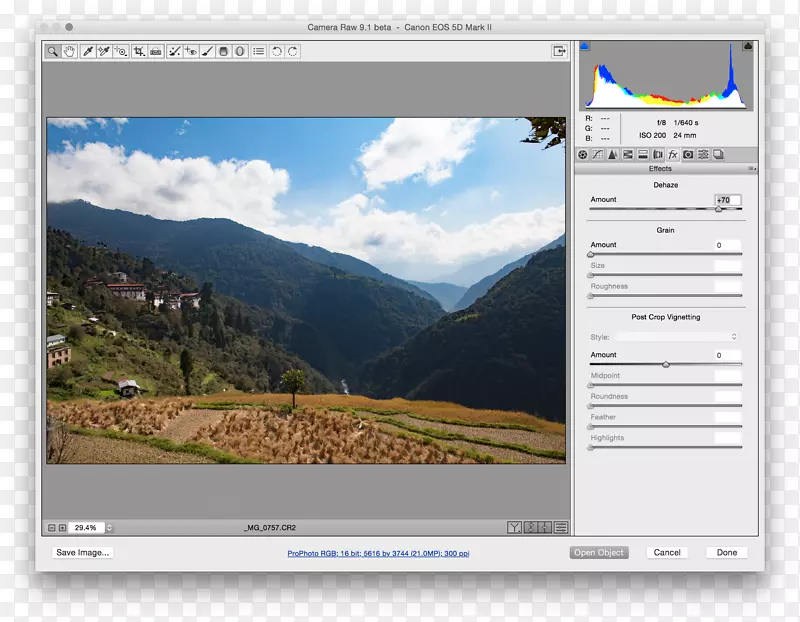Toggle the shadow clipping warning on histogram

(x=583, y=45)
